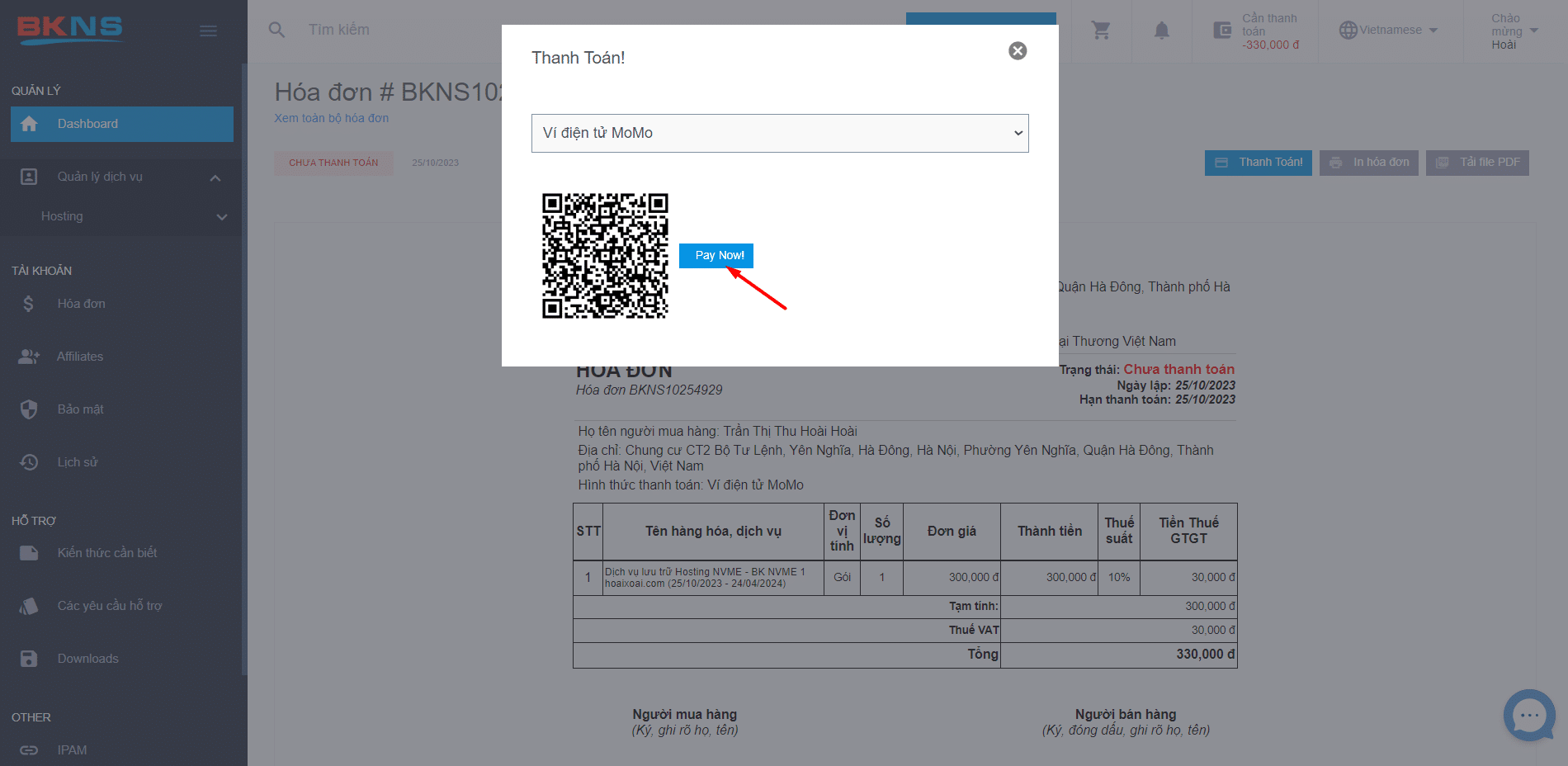Expand the Hosting submenu chevron
The width and height of the screenshot is (1568, 766).
pos(221,217)
